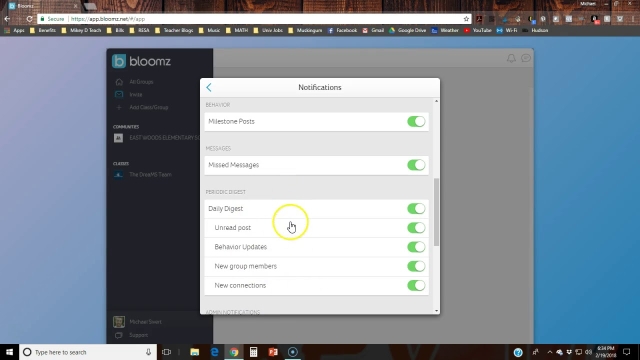Go back using the Notifications back arrow
640x360 pixels.
coord(209,87)
